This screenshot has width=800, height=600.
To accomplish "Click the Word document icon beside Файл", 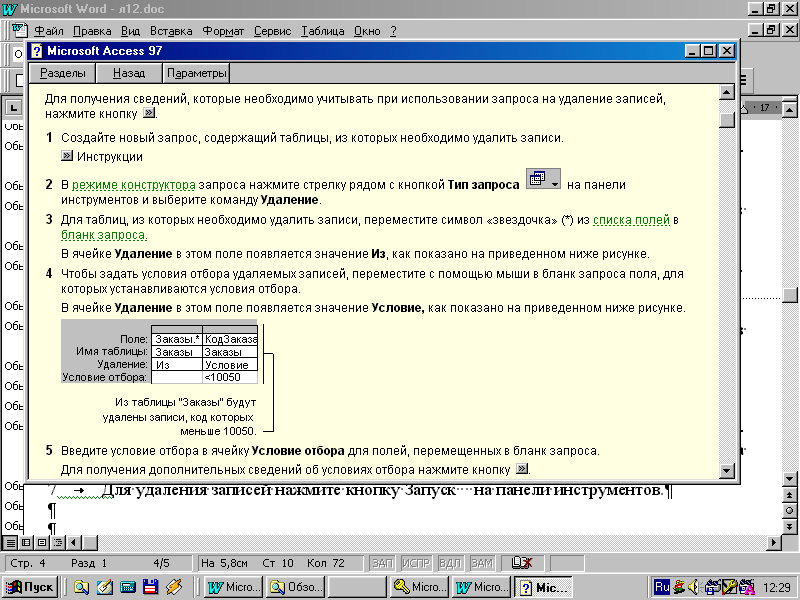I will pos(19,30).
